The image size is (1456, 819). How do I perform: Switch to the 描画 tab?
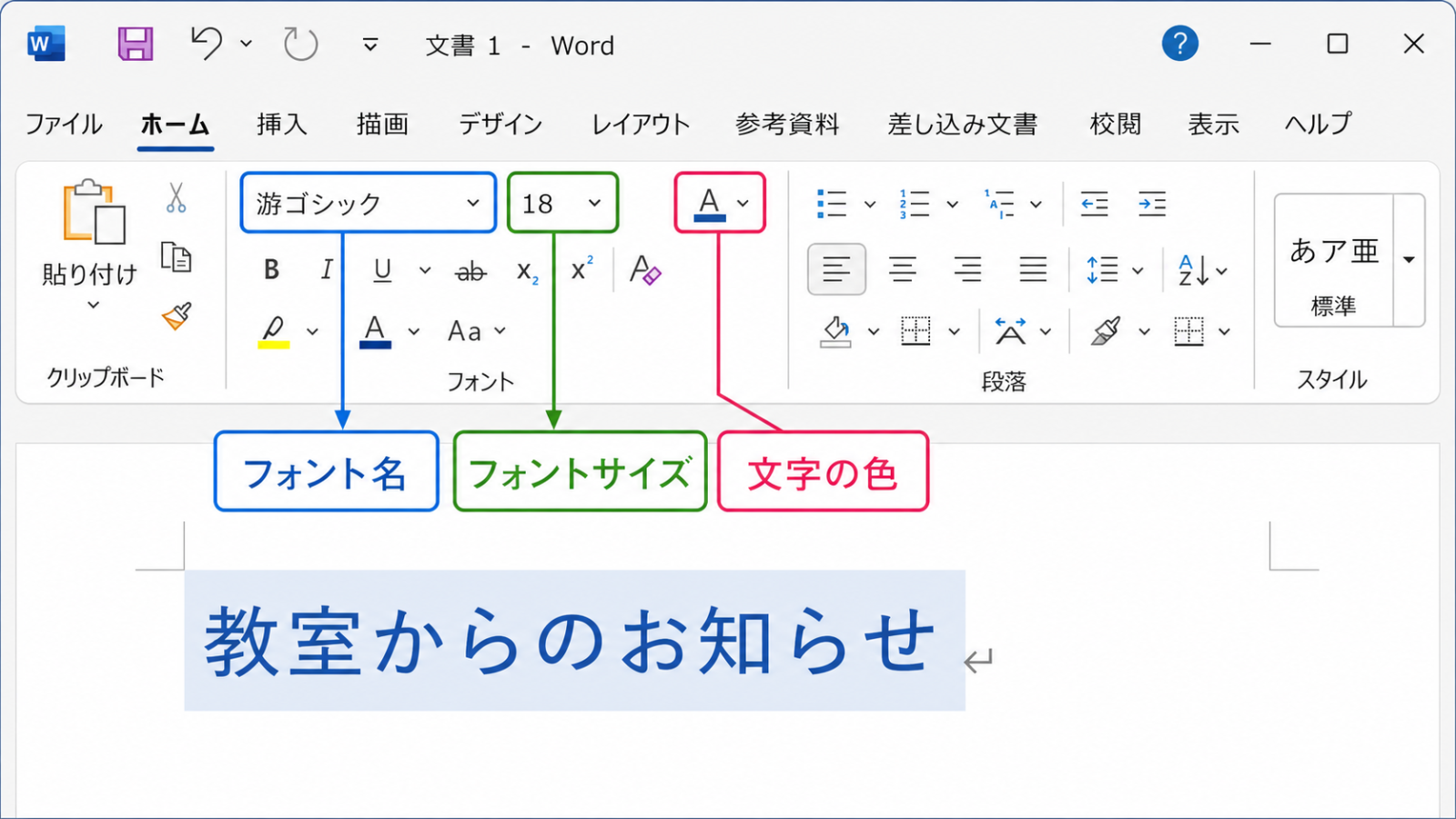pyautogui.click(x=382, y=124)
